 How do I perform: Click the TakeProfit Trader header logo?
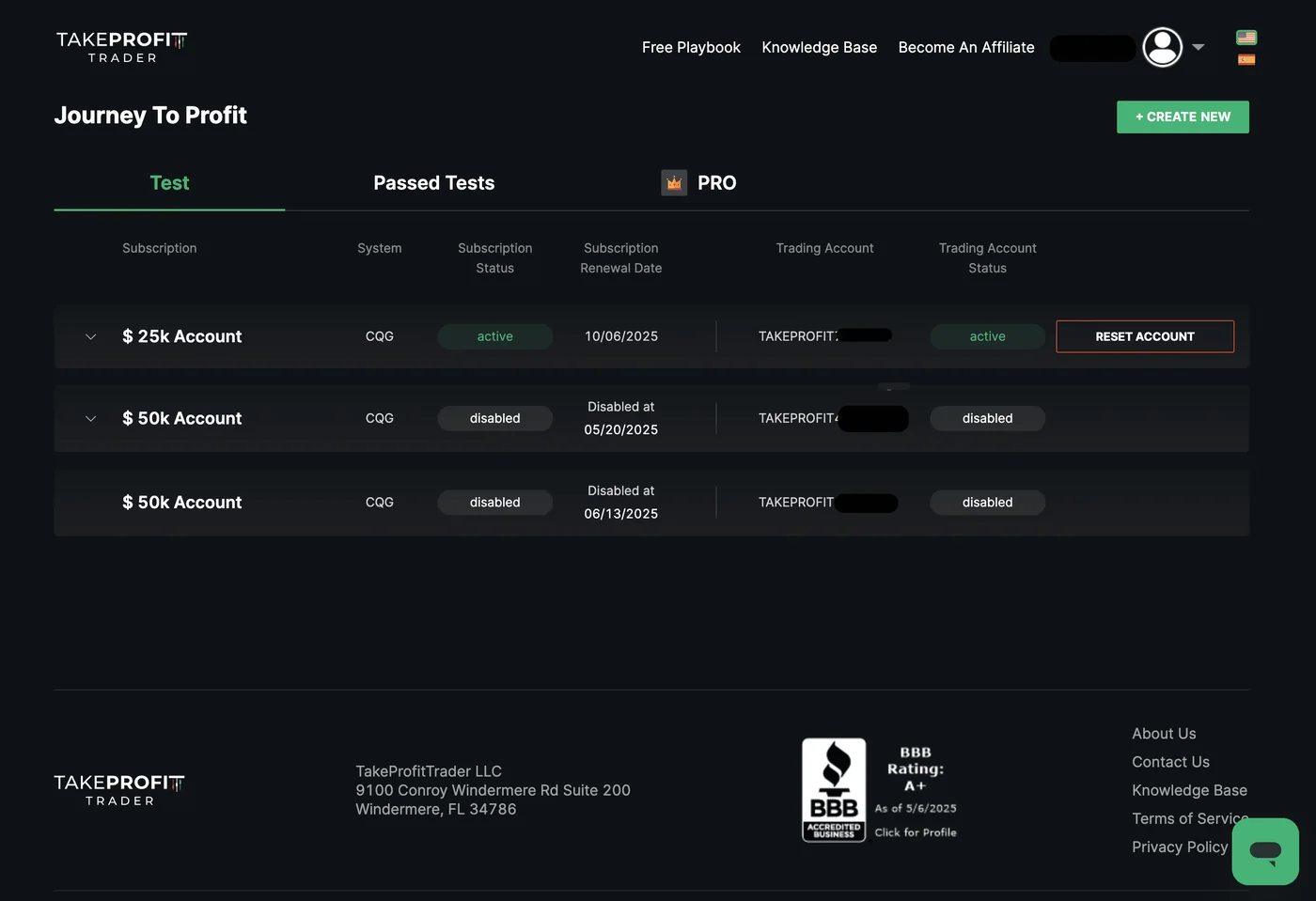(x=121, y=47)
